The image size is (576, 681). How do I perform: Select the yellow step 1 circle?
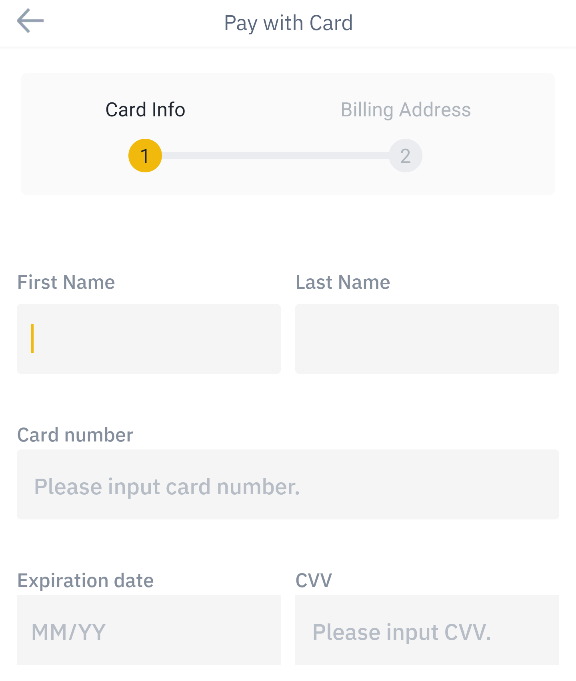[145, 155]
